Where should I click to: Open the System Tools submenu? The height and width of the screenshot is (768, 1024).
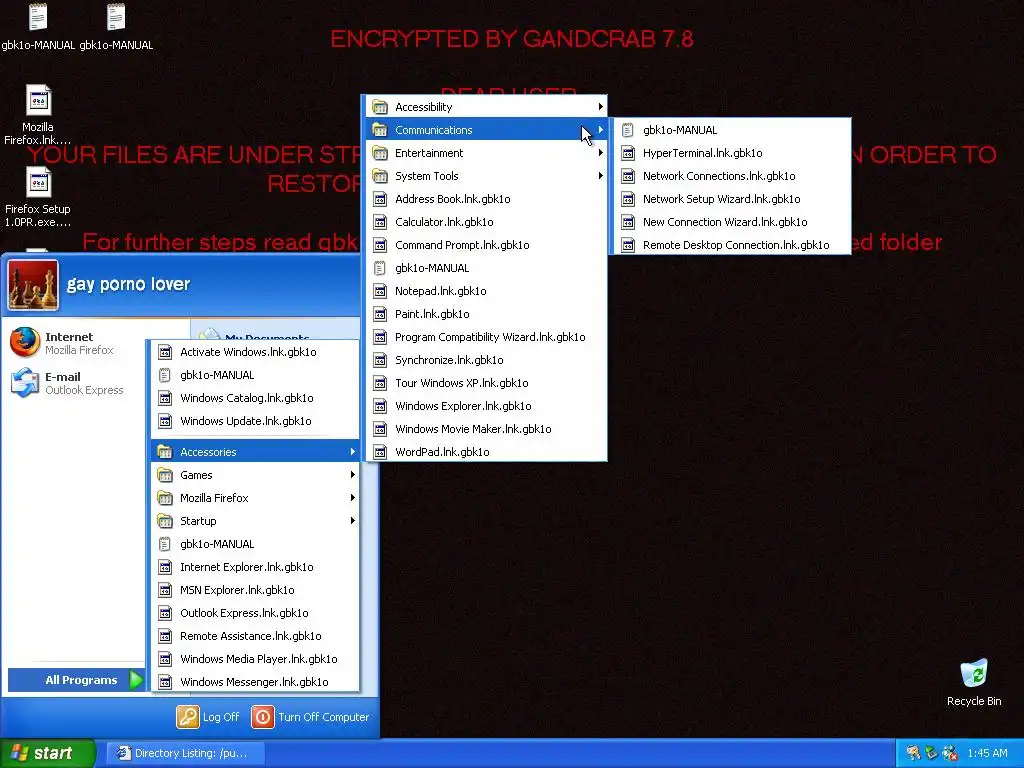pos(487,176)
